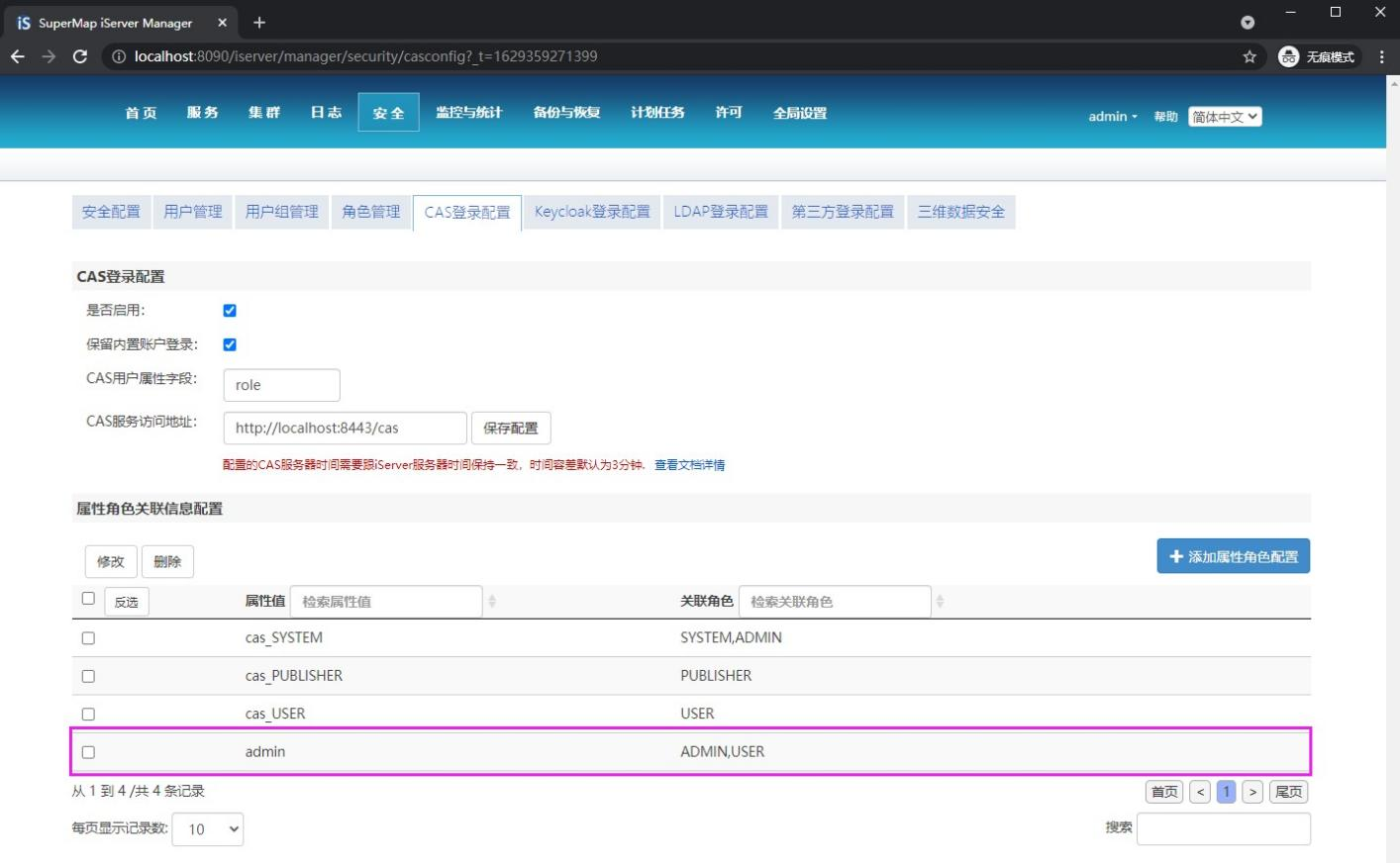The image size is (1400, 863).
Task: Open the 帮助 link
Action: [1165, 117]
